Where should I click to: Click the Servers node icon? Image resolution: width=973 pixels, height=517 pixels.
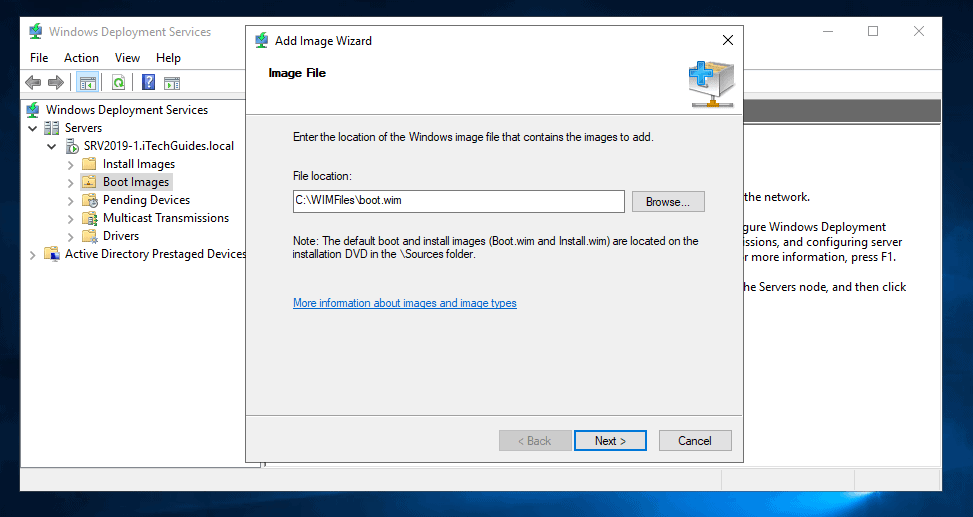pos(52,128)
